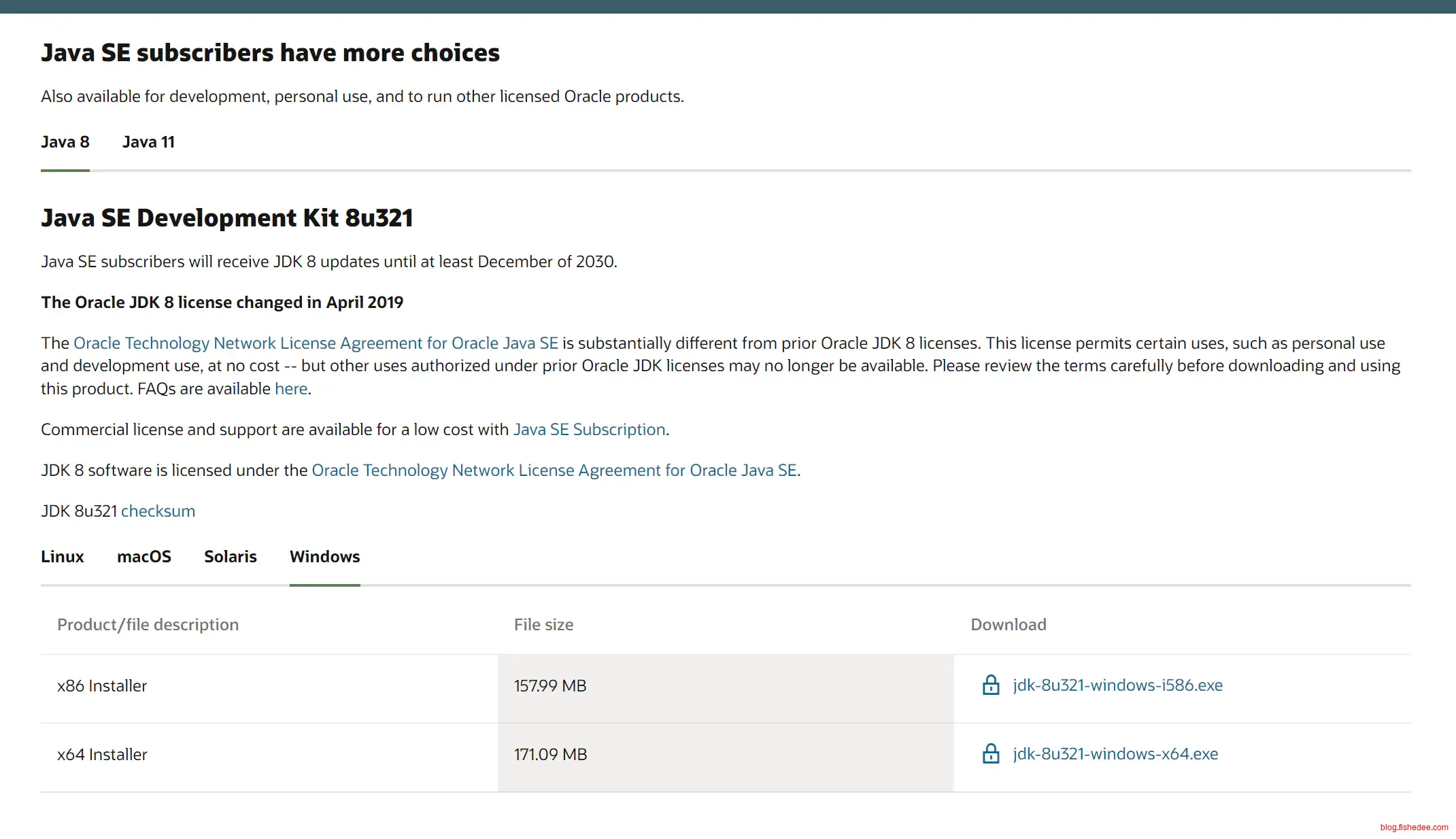Click the x86 Installer row description

(x=102, y=686)
